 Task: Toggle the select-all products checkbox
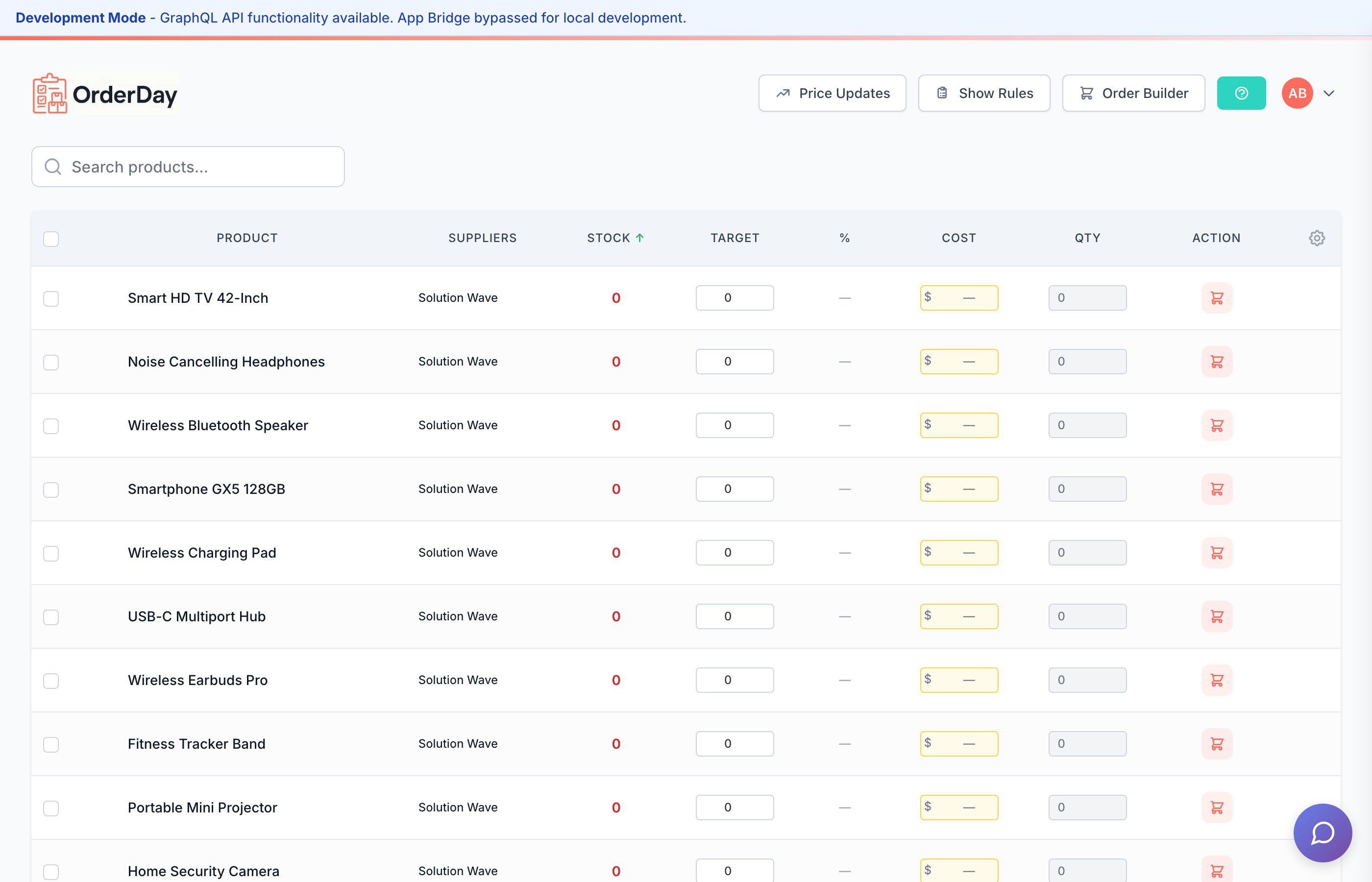(x=51, y=239)
